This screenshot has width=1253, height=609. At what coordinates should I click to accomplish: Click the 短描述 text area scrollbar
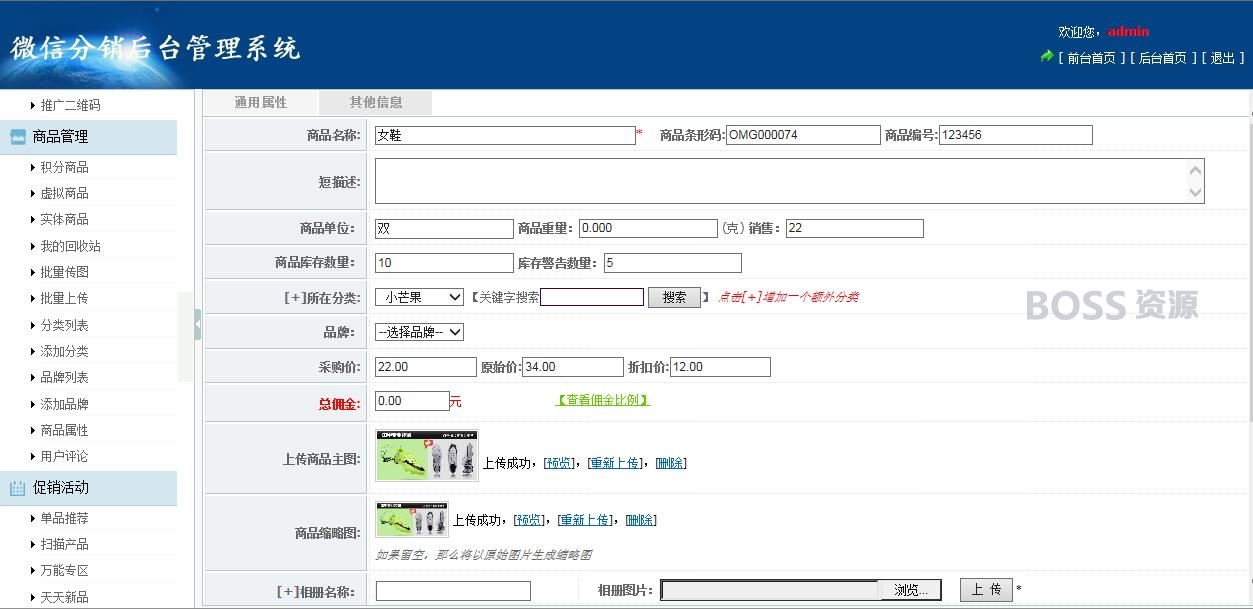(1195, 181)
